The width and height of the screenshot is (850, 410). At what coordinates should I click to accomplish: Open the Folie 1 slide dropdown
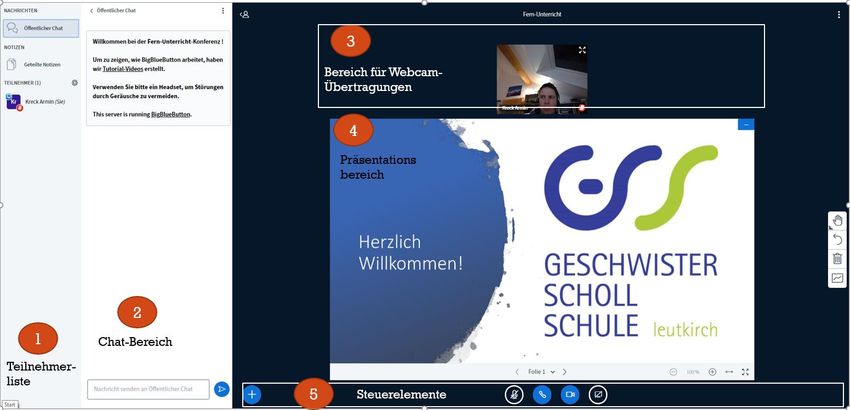540,372
